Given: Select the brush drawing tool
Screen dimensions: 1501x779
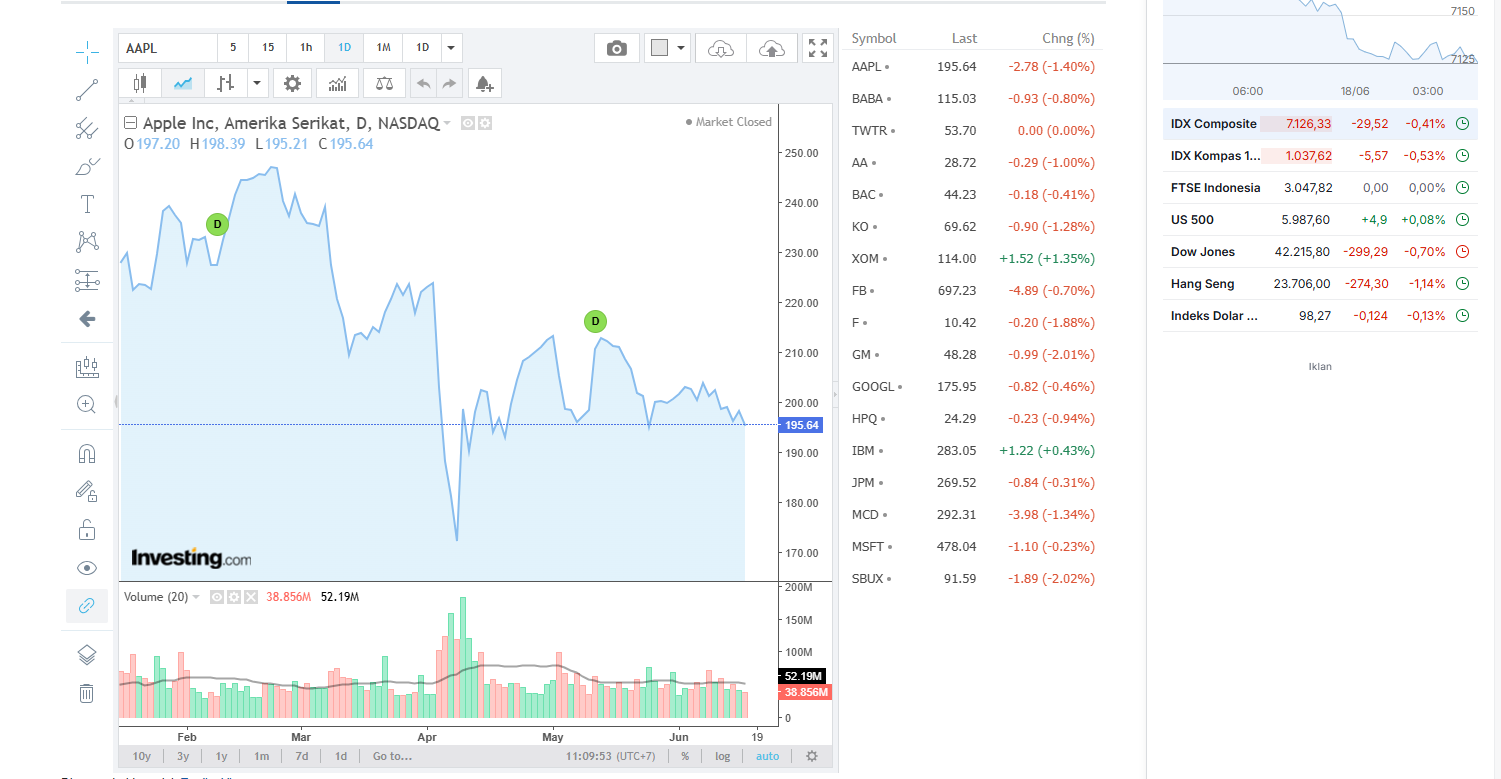Looking at the screenshot, I should click(x=87, y=166).
